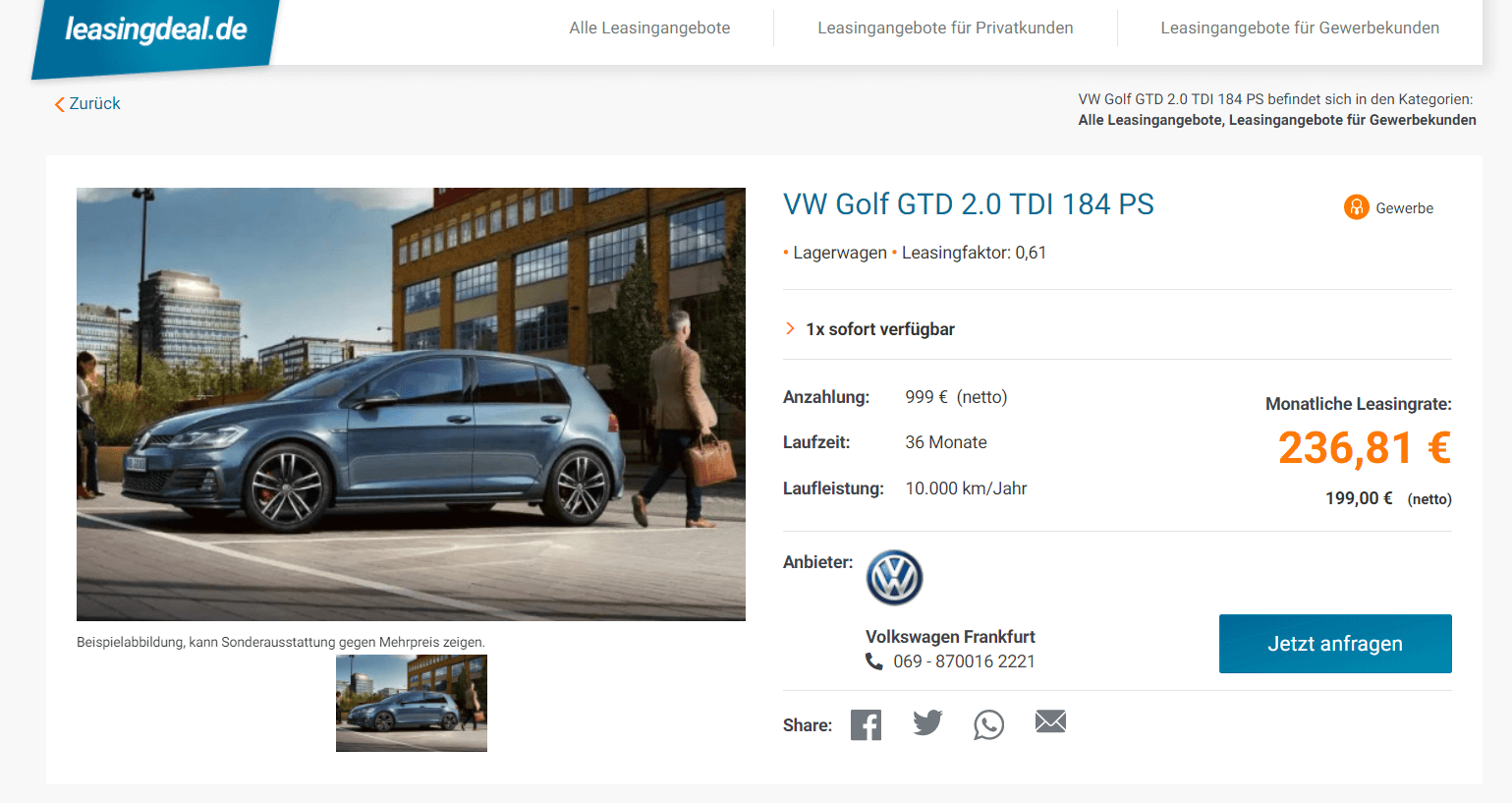The width and height of the screenshot is (1512, 803).
Task: Share offer on Facebook
Action: pyautogui.click(x=866, y=724)
